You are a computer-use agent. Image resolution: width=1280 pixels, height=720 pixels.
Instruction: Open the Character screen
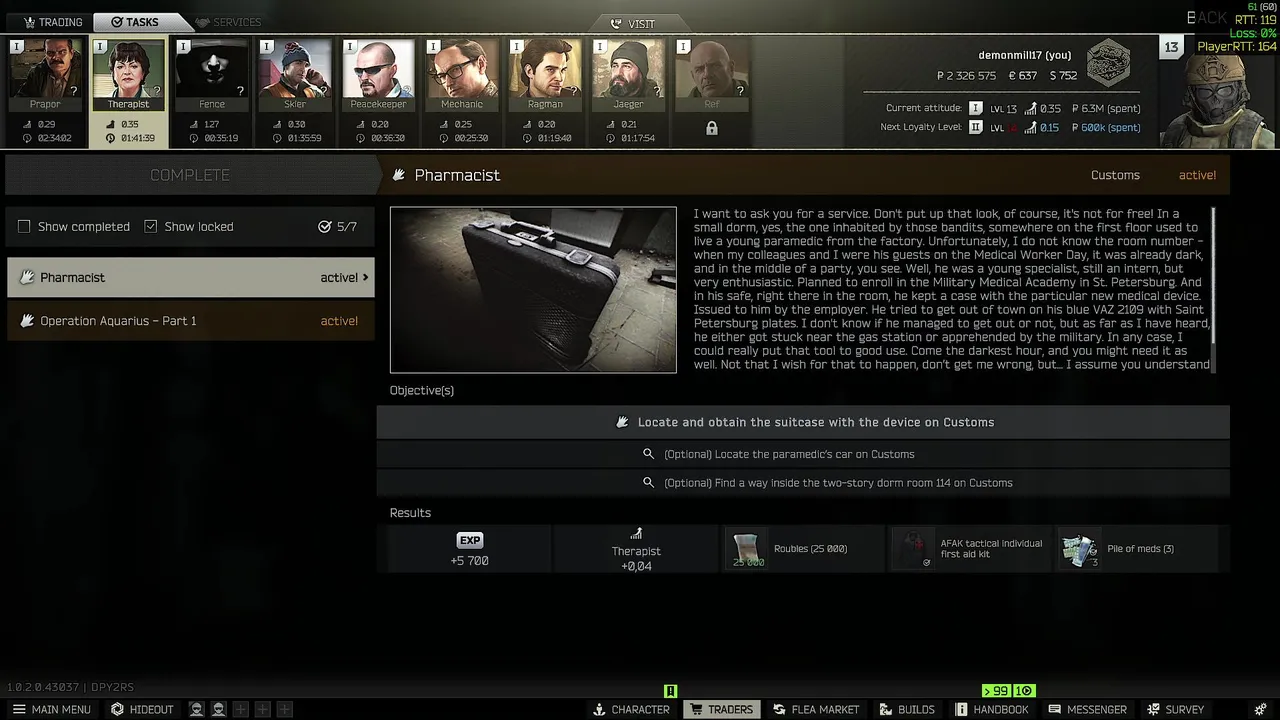coord(631,709)
